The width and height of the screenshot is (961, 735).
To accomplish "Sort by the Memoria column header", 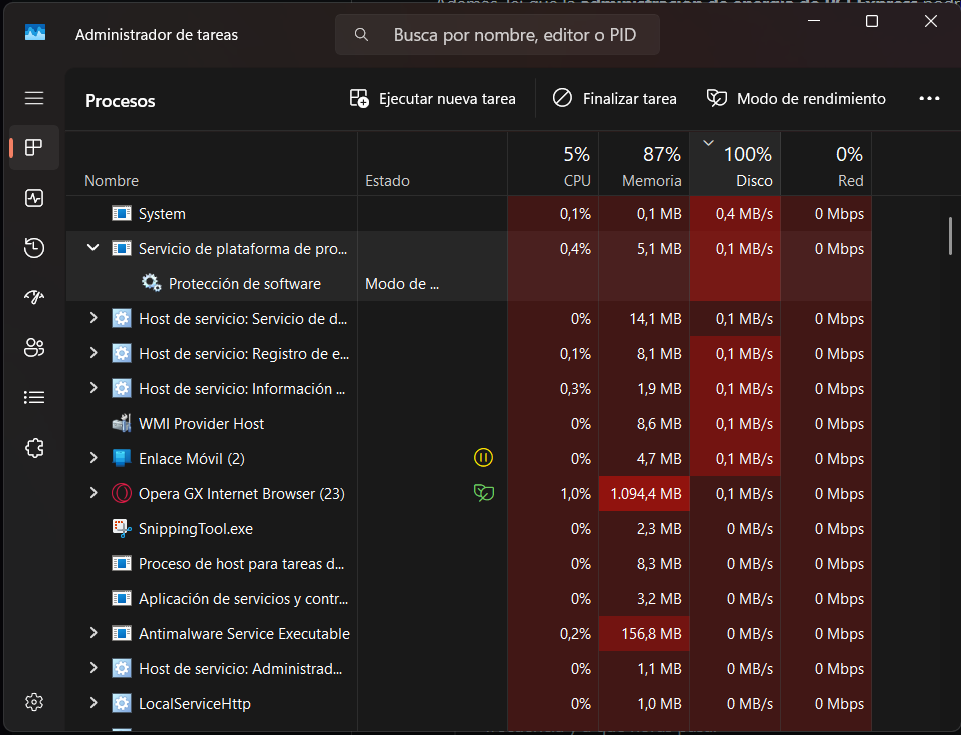I will [644, 164].
